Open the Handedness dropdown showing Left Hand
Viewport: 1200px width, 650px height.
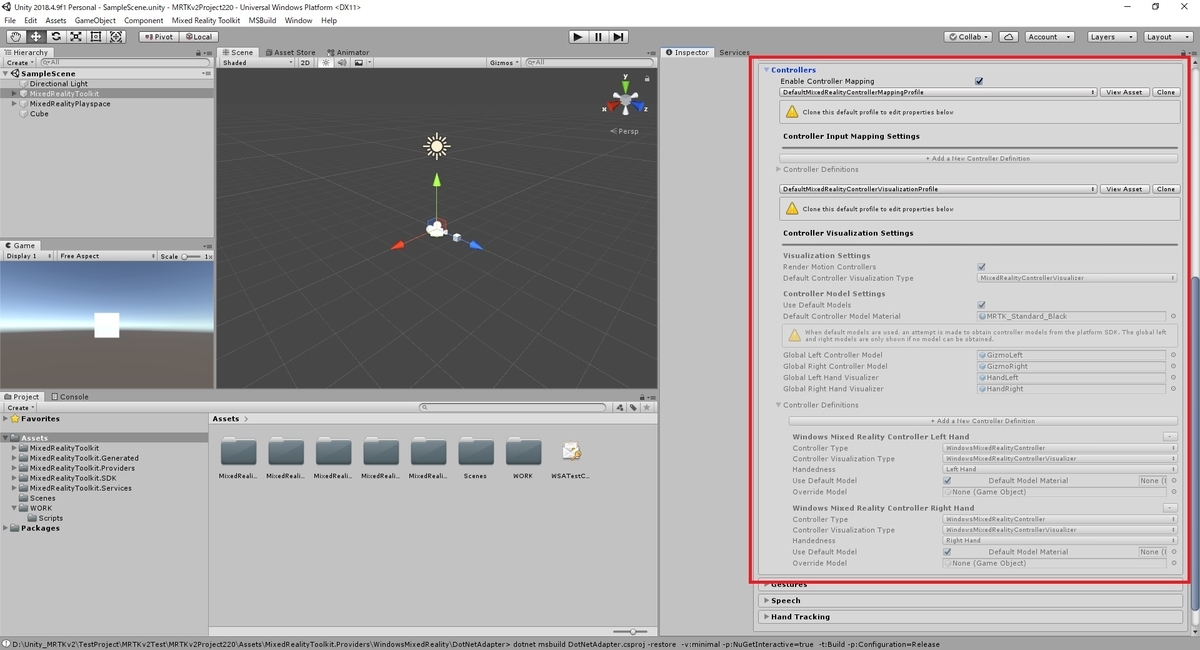(x=1060, y=469)
